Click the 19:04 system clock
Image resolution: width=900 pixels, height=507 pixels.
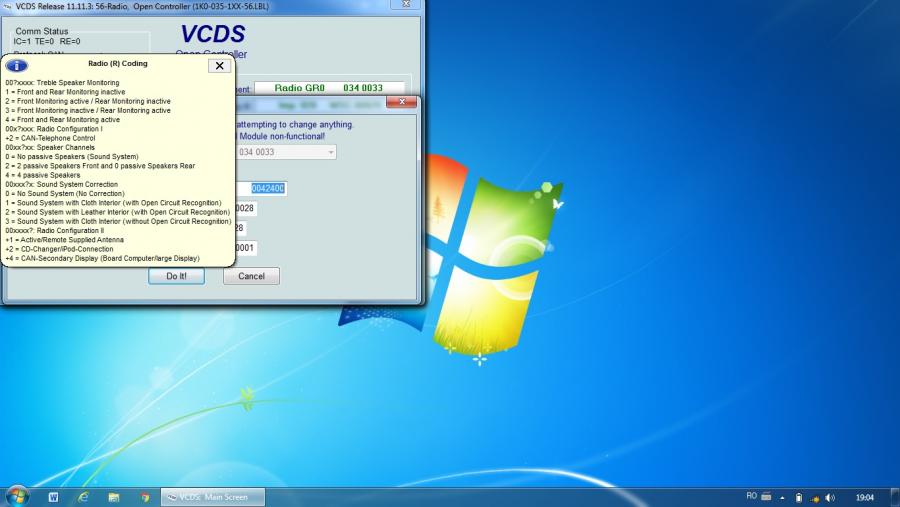pyautogui.click(x=865, y=497)
